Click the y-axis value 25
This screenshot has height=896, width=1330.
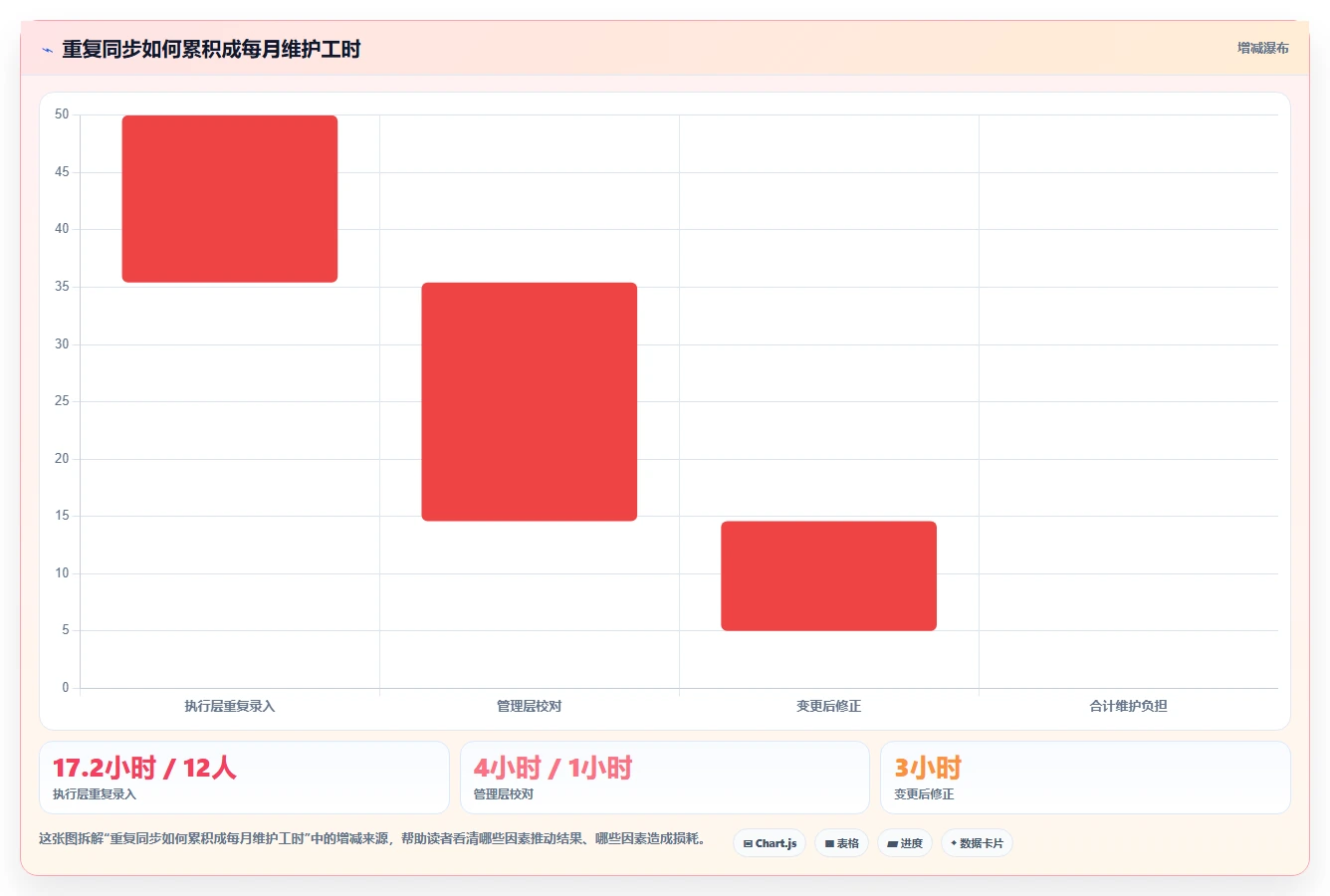click(x=62, y=401)
